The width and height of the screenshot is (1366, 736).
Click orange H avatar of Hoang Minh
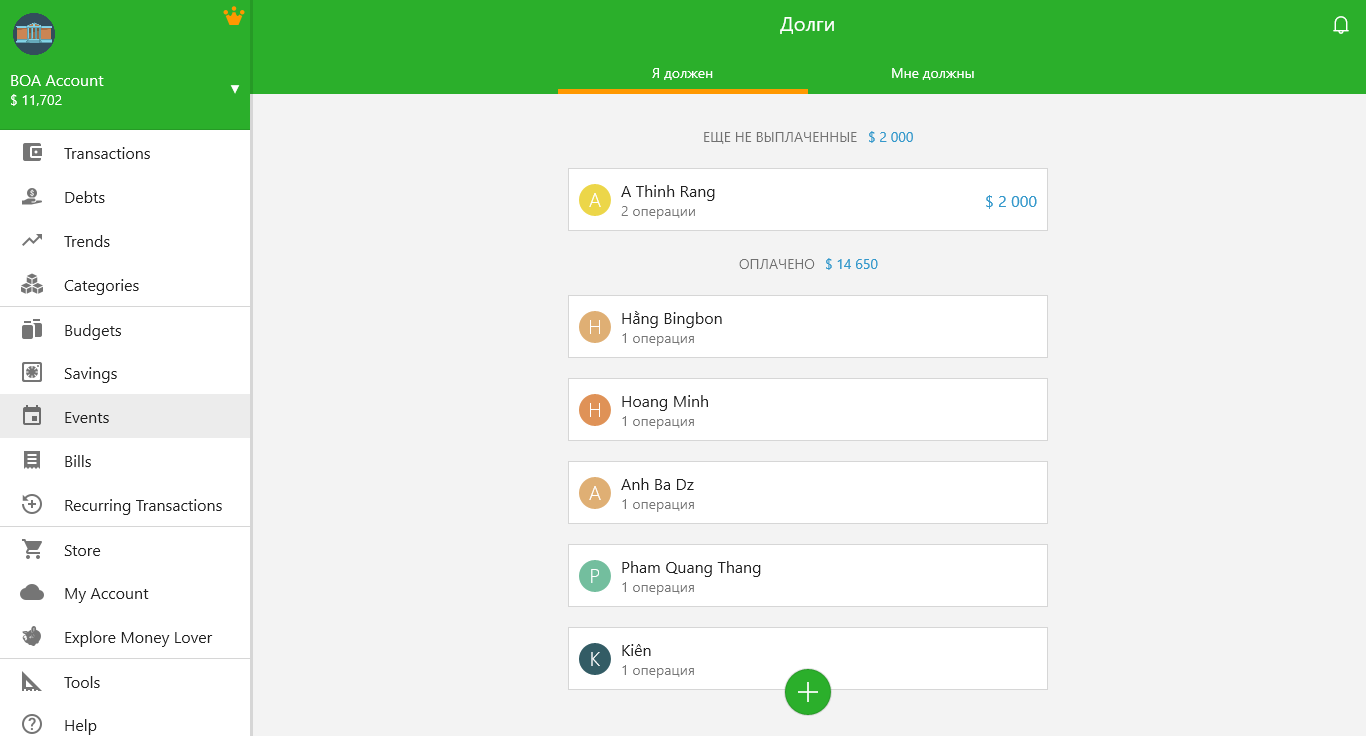[x=595, y=410]
